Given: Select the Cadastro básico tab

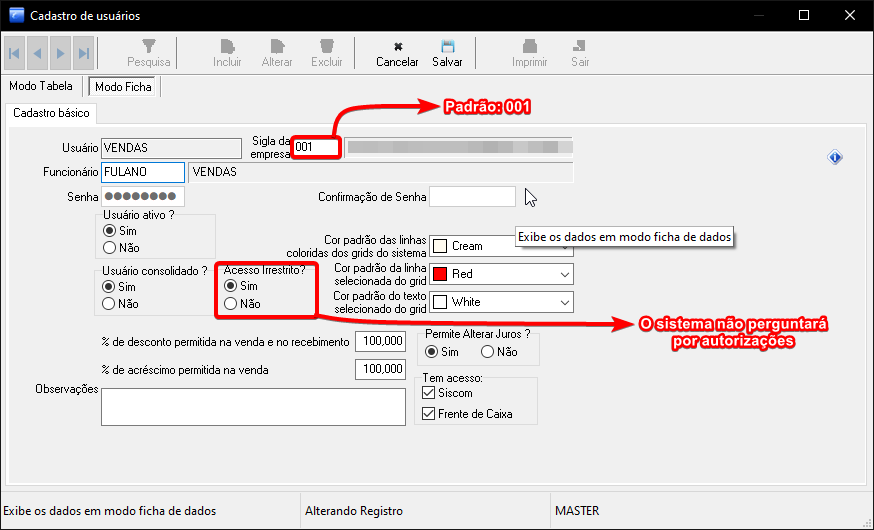Looking at the screenshot, I should tap(51, 113).
